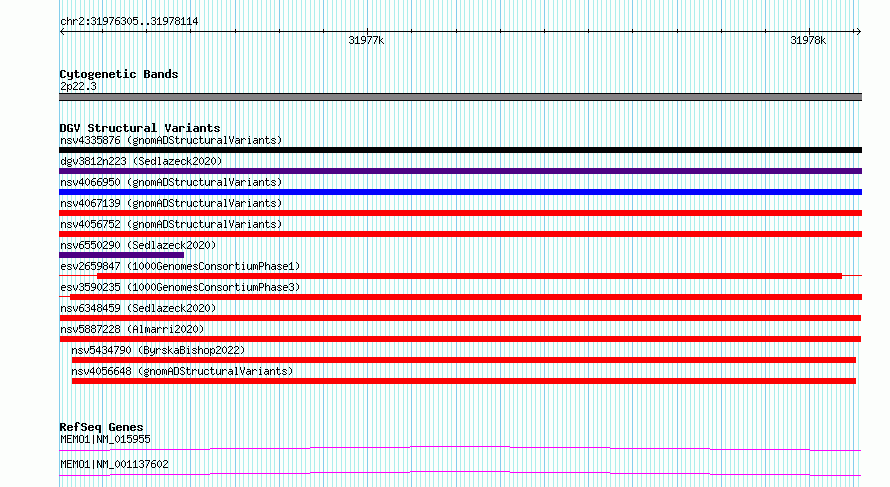Click the DGV Structural Variants track heading
The height and width of the screenshot is (487, 890).
pyautogui.click(x=140, y=128)
